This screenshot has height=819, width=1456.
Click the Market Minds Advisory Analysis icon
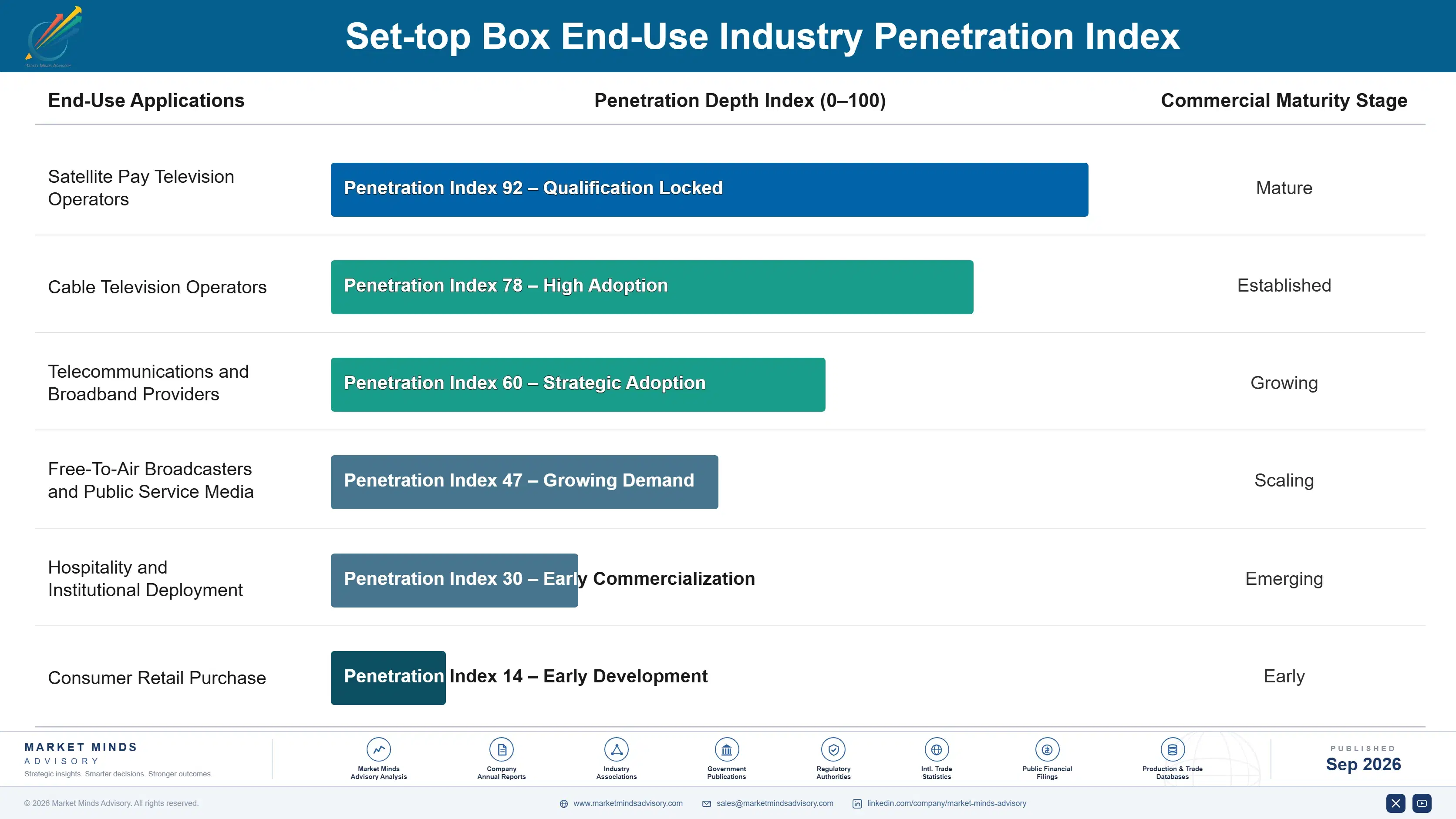[379, 749]
